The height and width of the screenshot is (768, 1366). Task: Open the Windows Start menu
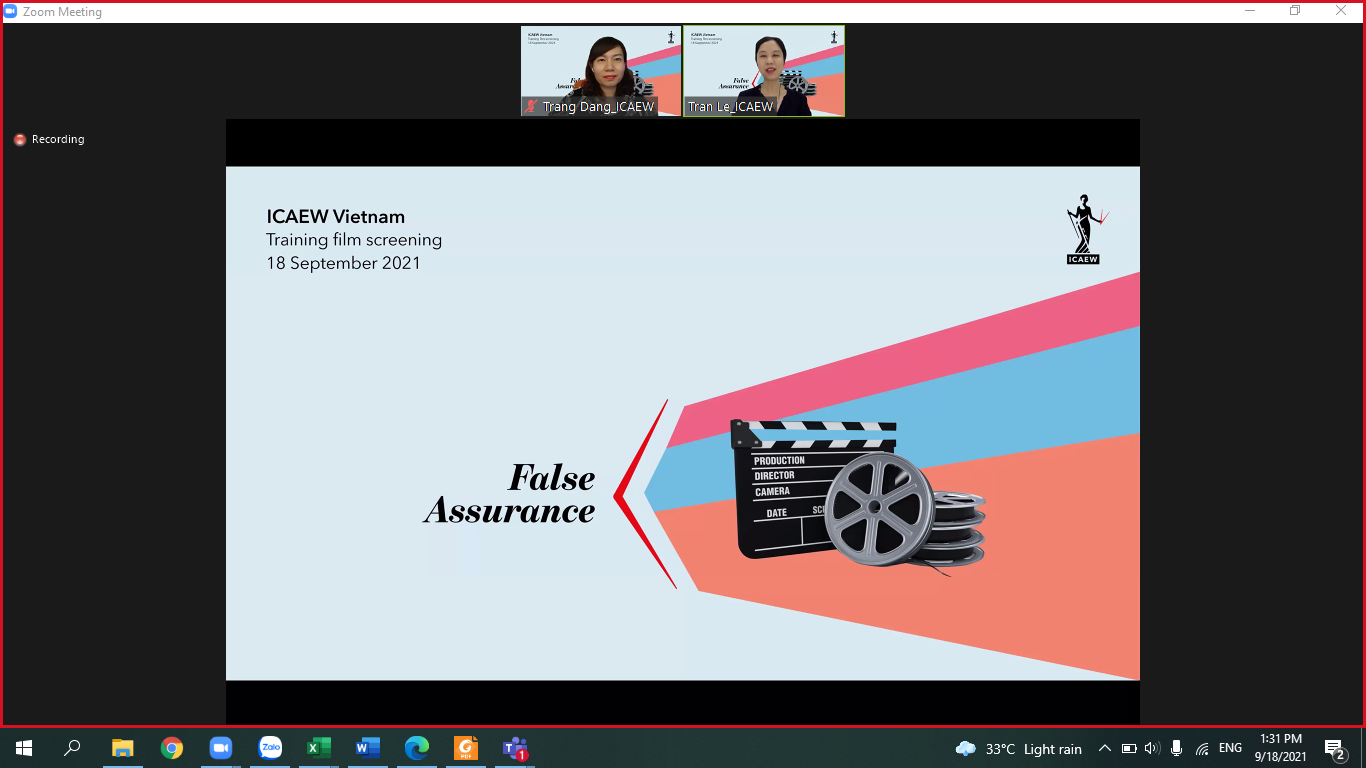click(24, 748)
